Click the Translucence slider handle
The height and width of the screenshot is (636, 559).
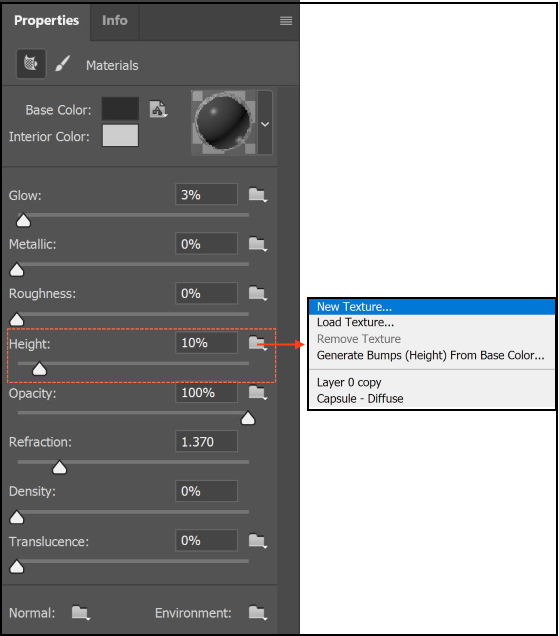(17, 567)
